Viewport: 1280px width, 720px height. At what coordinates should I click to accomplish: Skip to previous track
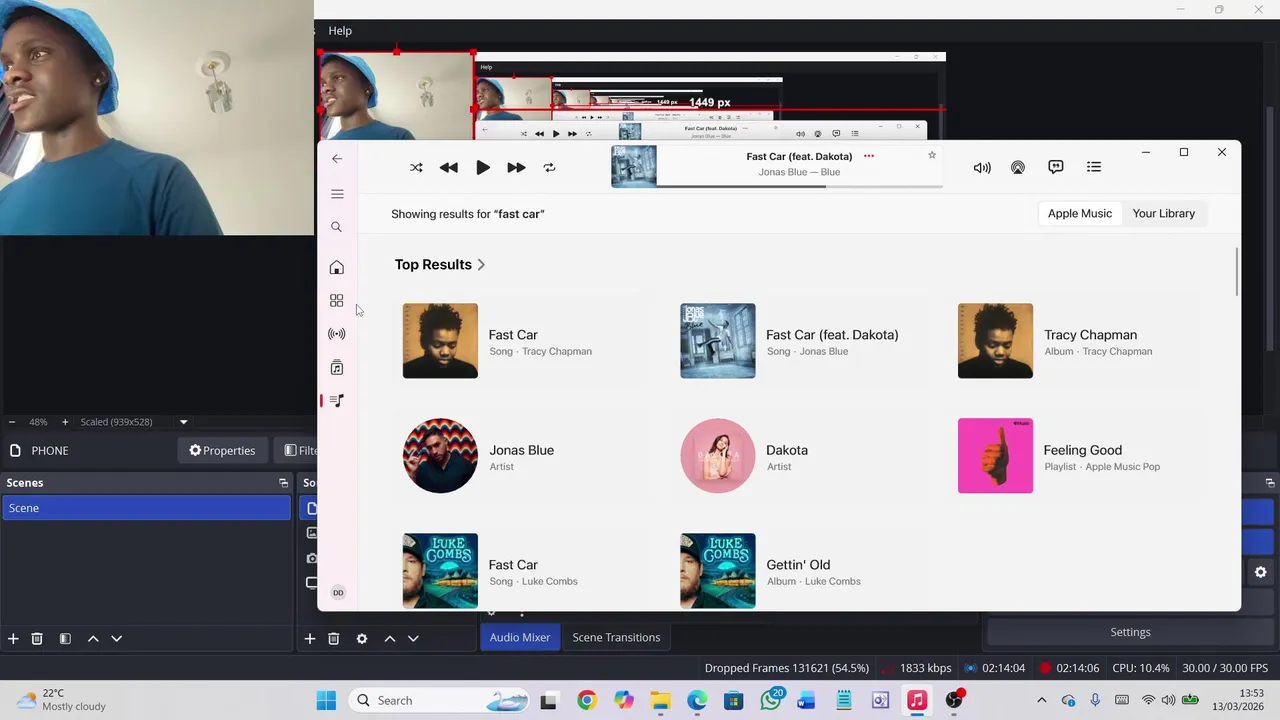[449, 168]
